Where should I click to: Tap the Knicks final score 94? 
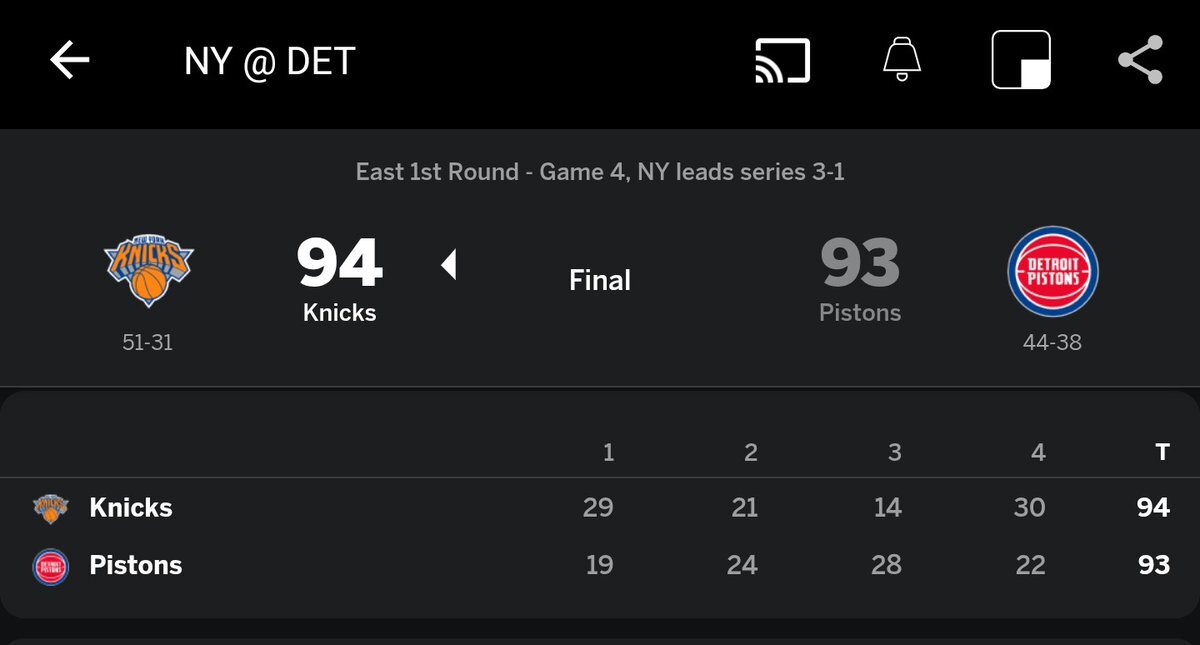340,264
